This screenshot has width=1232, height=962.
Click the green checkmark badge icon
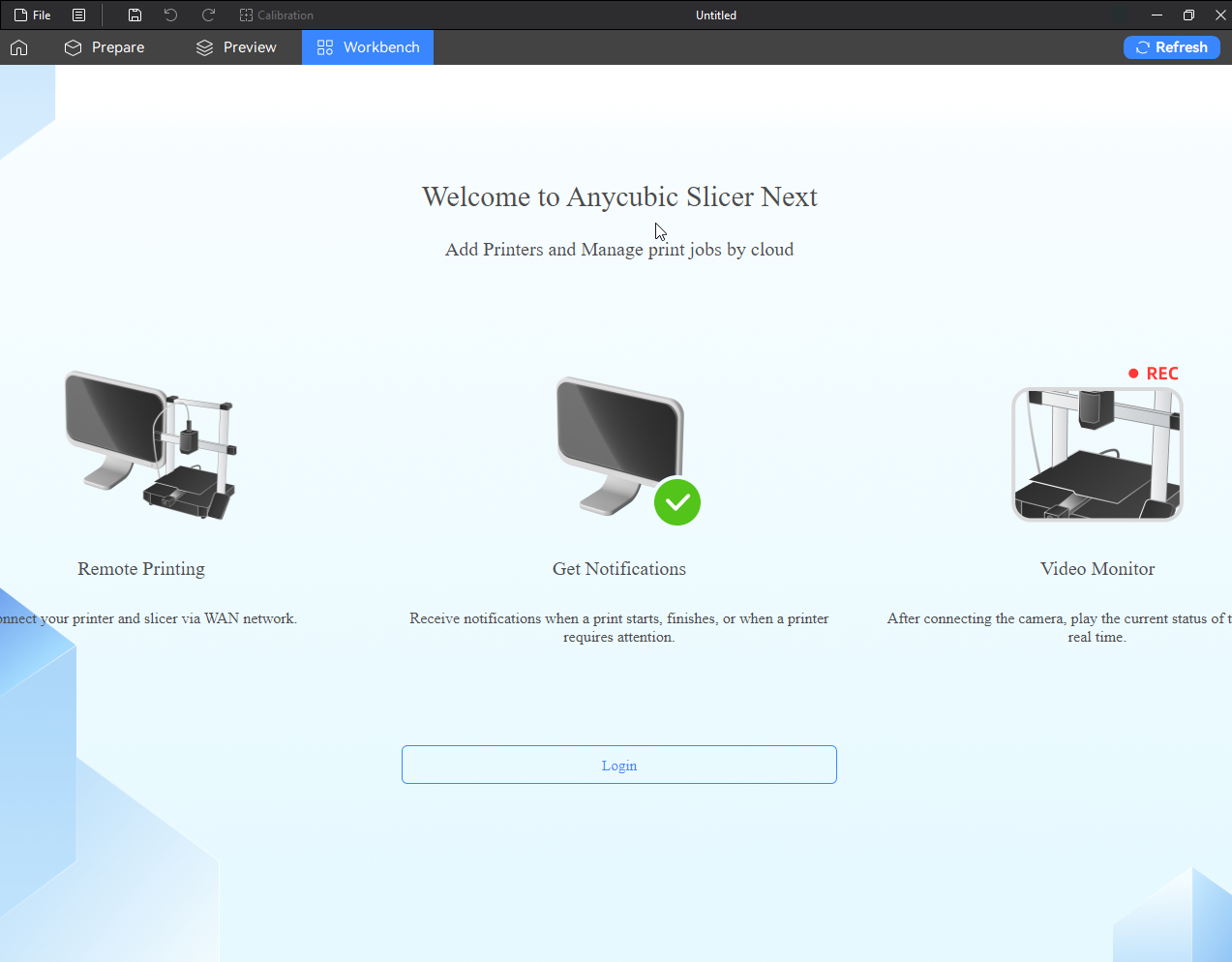pyautogui.click(x=677, y=502)
